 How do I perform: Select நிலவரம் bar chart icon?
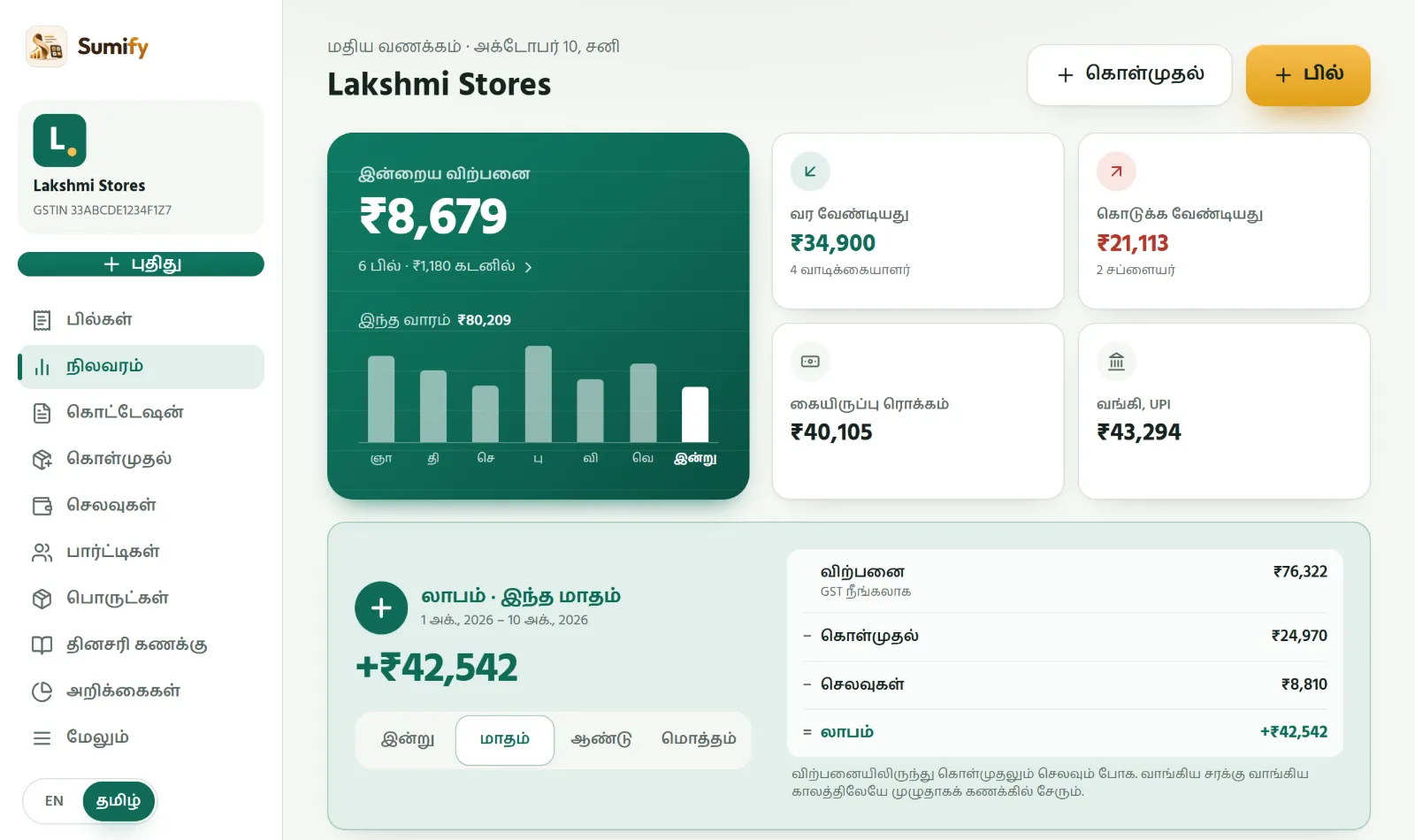pyautogui.click(x=42, y=367)
